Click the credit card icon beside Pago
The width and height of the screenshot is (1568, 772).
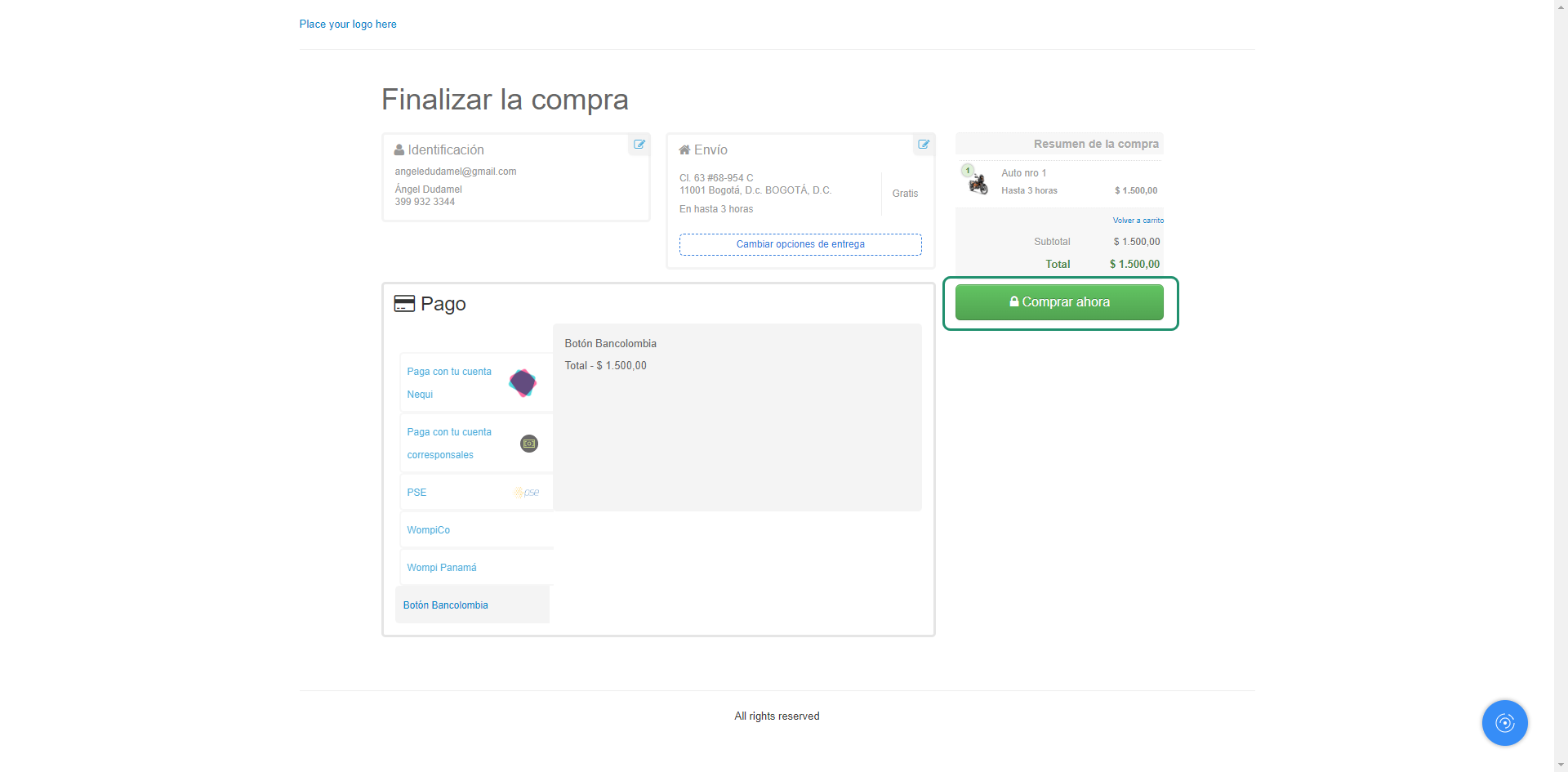click(404, 304)
